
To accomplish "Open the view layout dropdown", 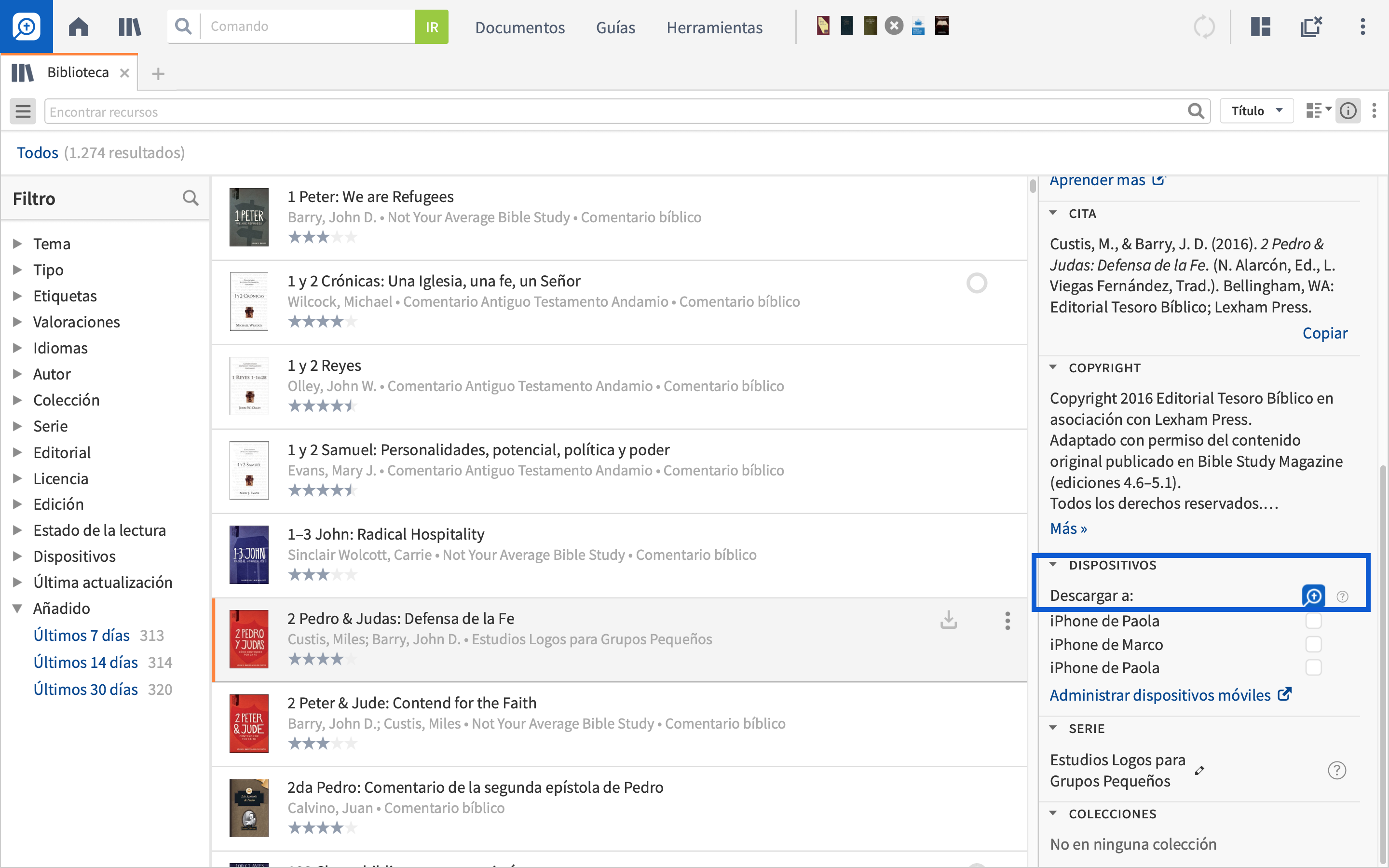I will point(1319,110).
